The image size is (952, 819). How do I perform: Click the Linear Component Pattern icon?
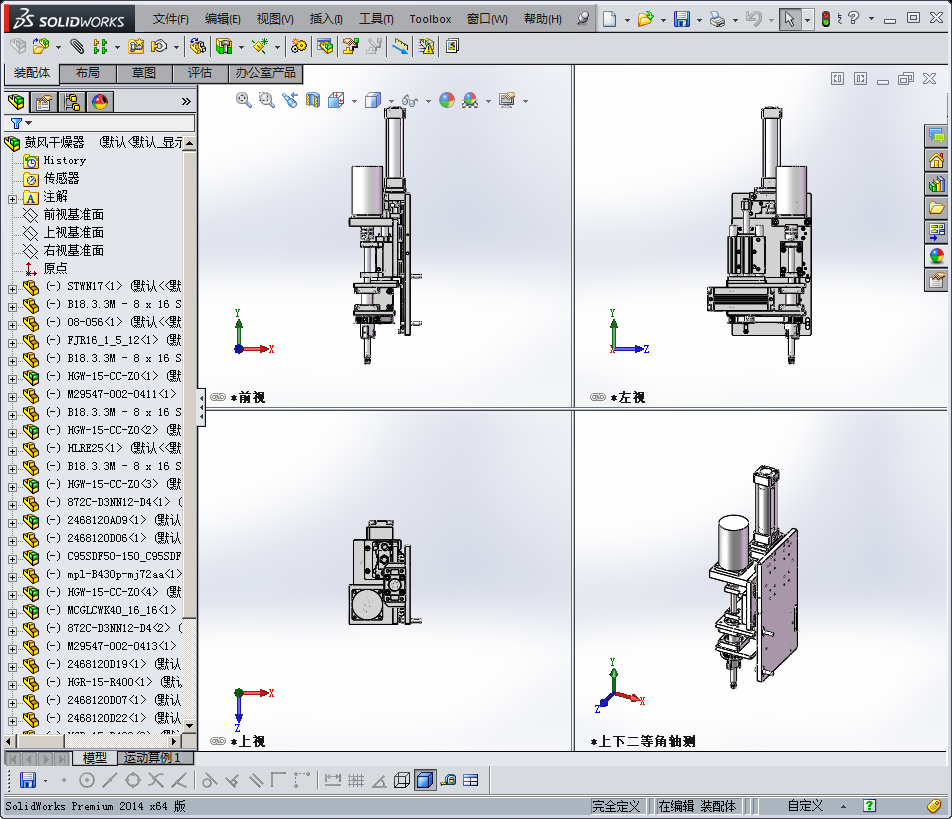pos(101,46)
